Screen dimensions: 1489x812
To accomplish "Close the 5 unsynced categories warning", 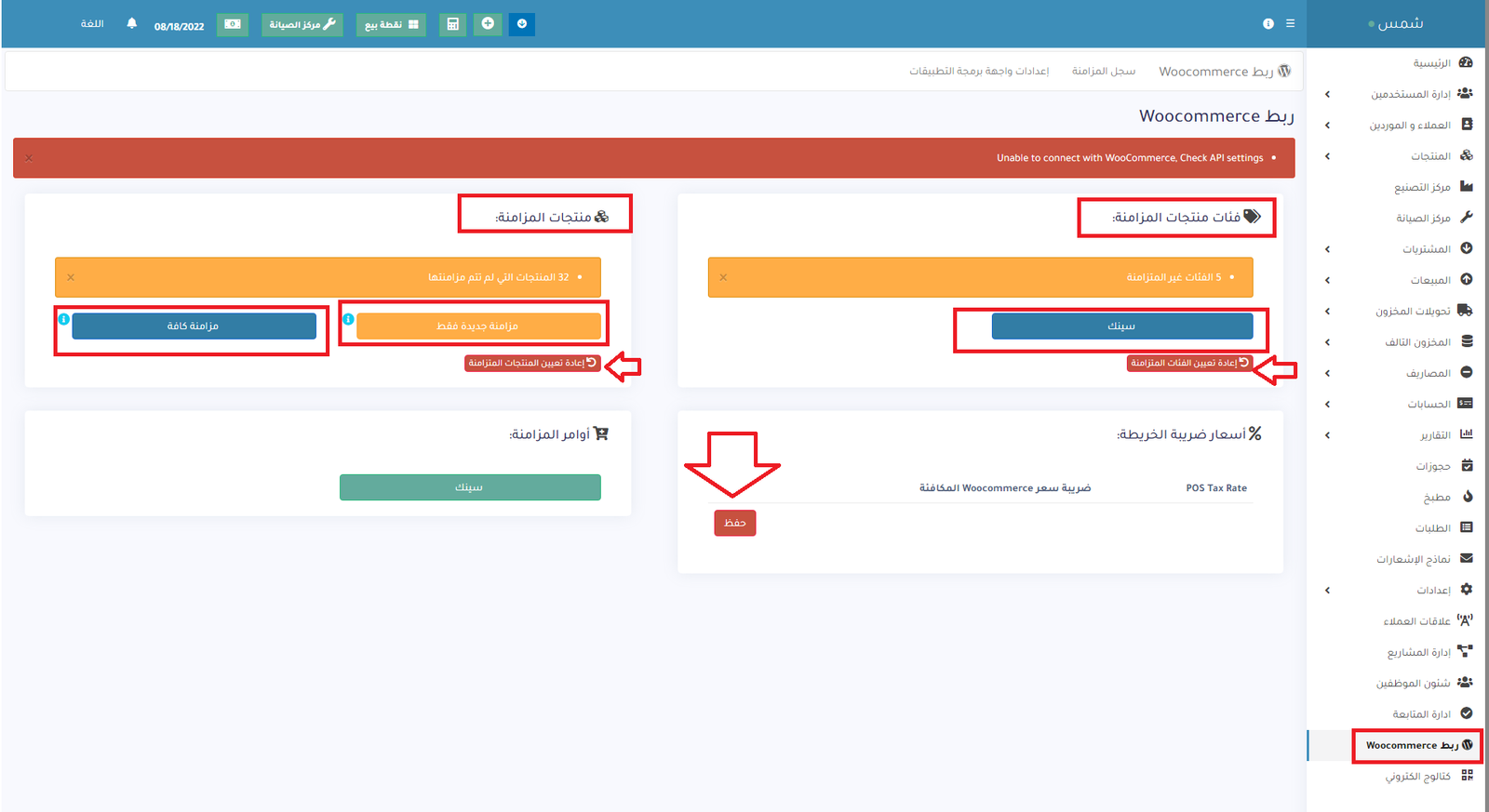I will point(723,277).
